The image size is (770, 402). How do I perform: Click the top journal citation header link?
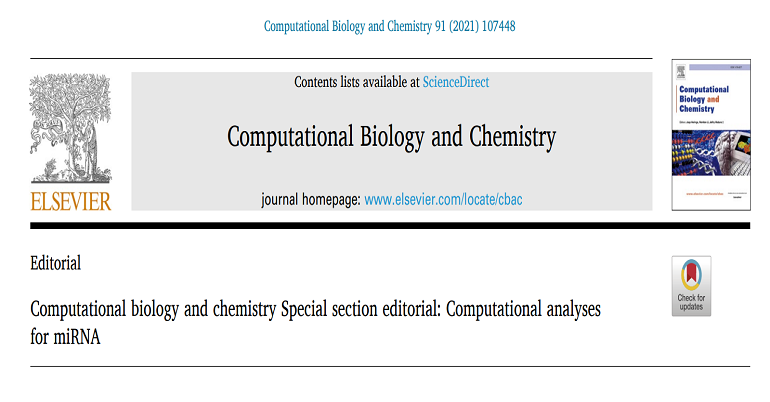coord(389,26)
